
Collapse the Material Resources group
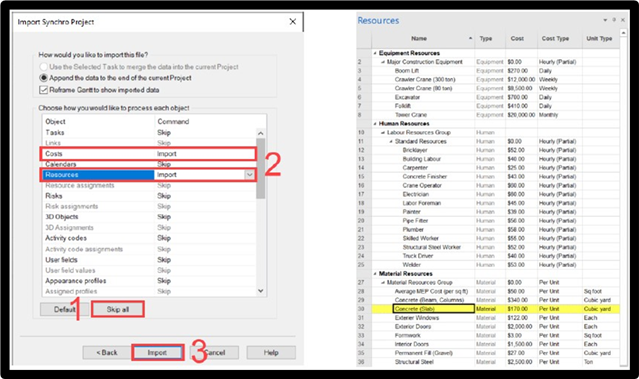pyautogui.click(x=375, y=273)
